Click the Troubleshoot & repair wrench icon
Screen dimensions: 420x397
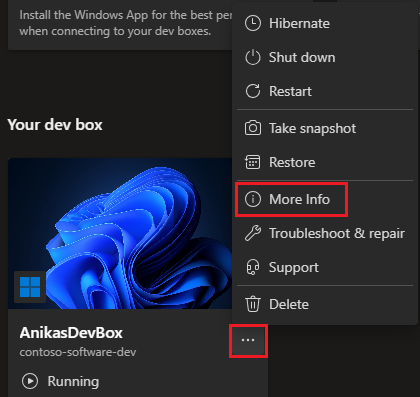point(253,233)
